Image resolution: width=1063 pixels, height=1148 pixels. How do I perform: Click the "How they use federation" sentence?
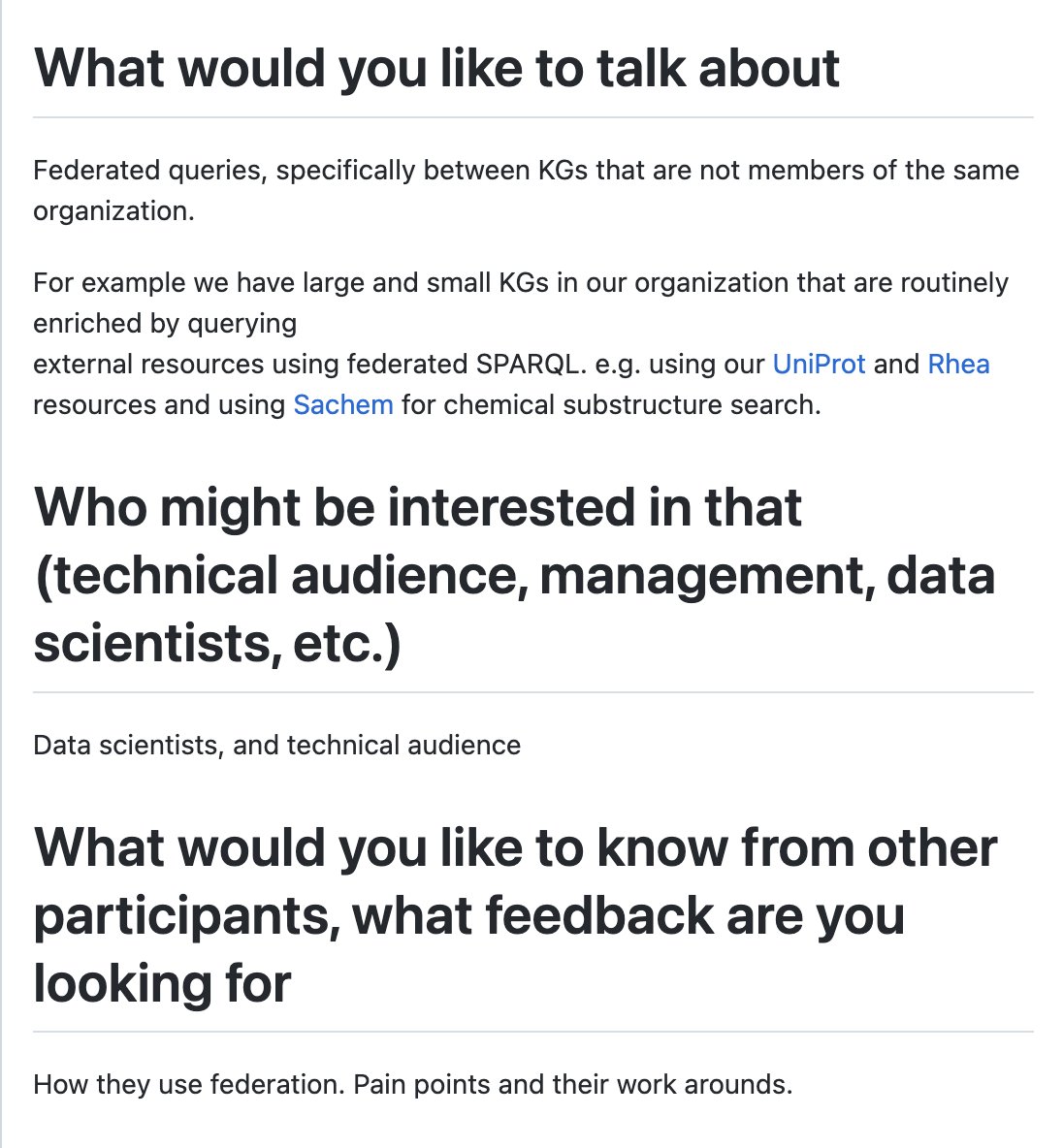189,1084
